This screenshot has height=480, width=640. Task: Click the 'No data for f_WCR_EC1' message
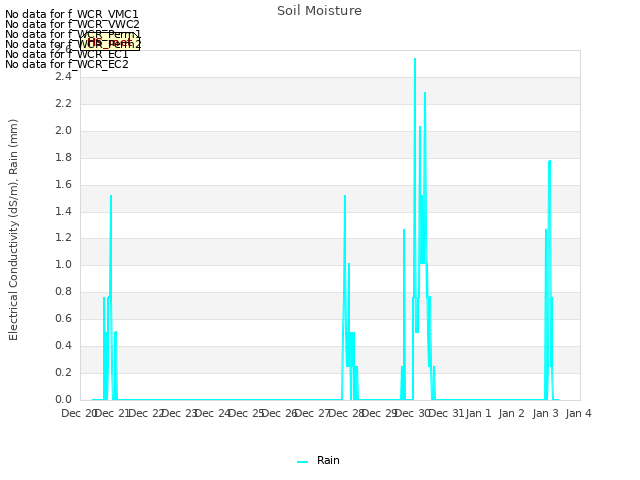tap(67, 54)
